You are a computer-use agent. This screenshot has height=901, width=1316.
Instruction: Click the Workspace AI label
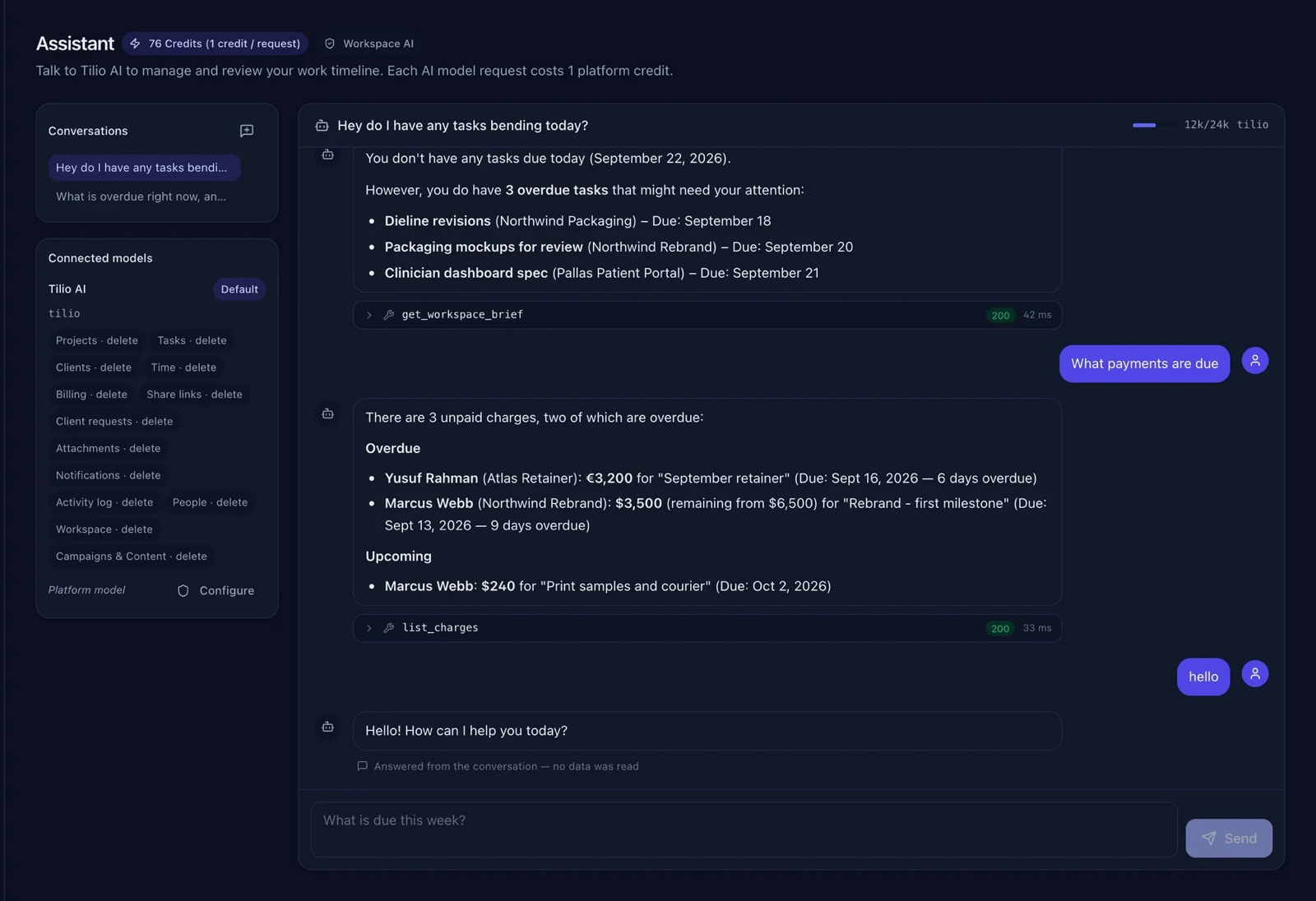pos(378,44)
